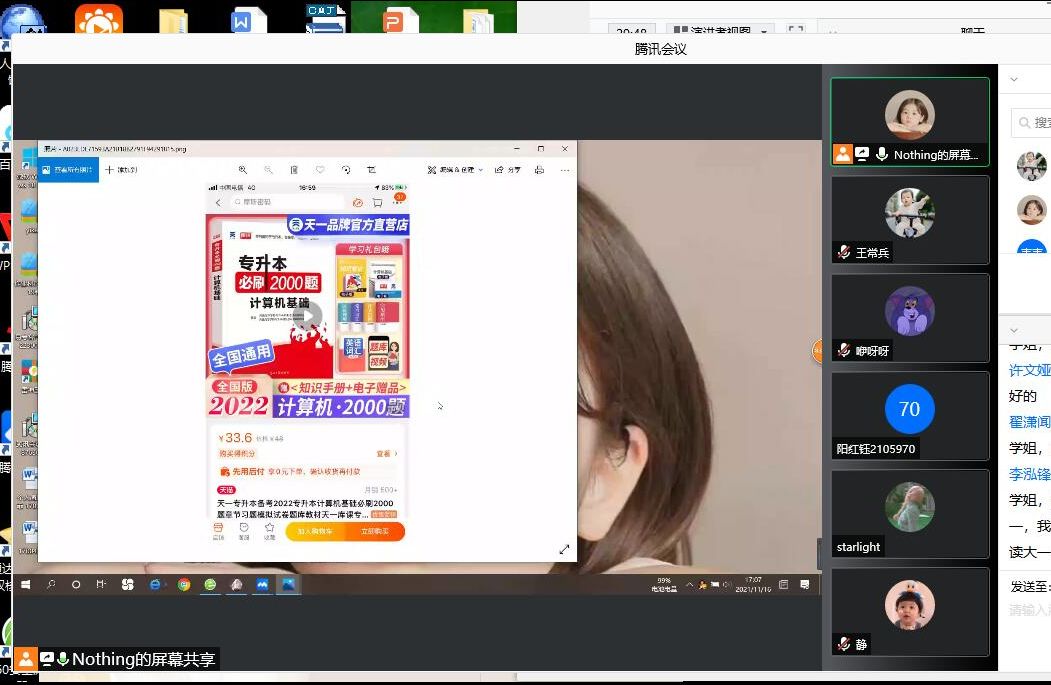The image size is (1051, 685).
Task: Click the video play button on product image
Action: pyautogui.click(x=307, y=316)
